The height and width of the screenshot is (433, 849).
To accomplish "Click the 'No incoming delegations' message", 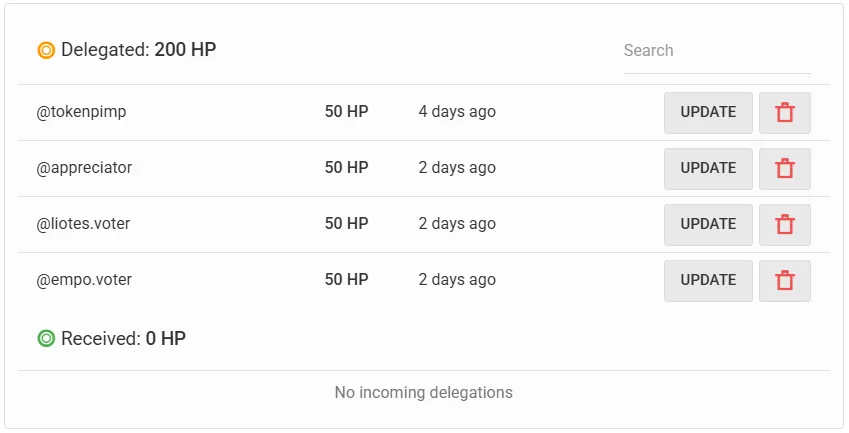I will coord(423,392).
